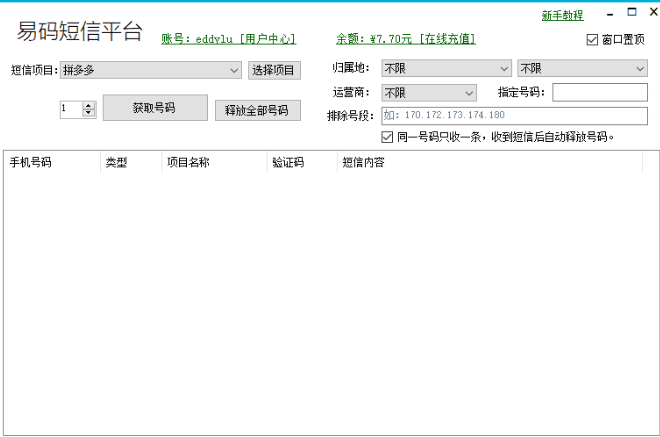Decrease the number count spinner
Image resolution: width=660 pixels, height=437 pixels.
click(88, 113)
